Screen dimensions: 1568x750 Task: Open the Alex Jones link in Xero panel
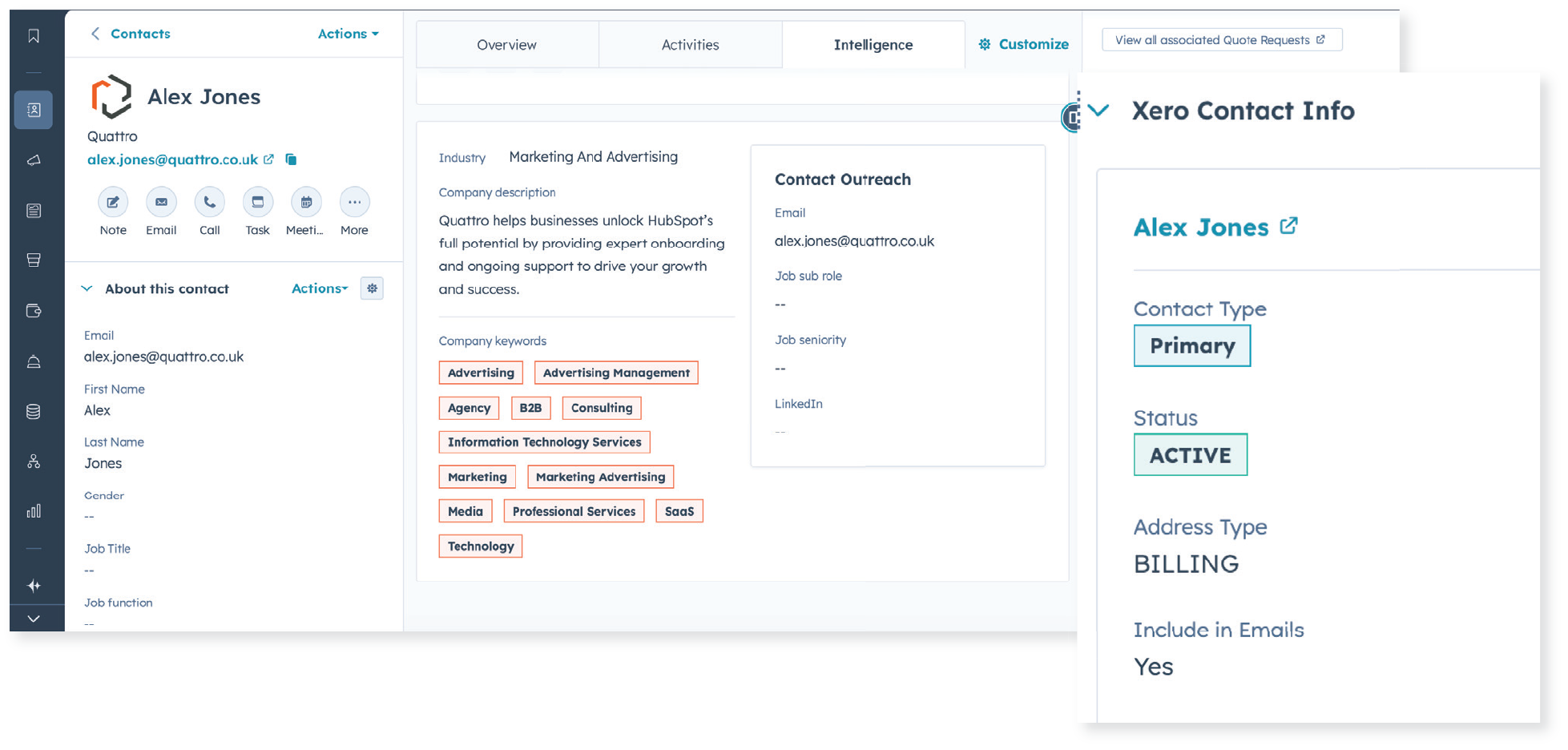tap(1201, 227)
